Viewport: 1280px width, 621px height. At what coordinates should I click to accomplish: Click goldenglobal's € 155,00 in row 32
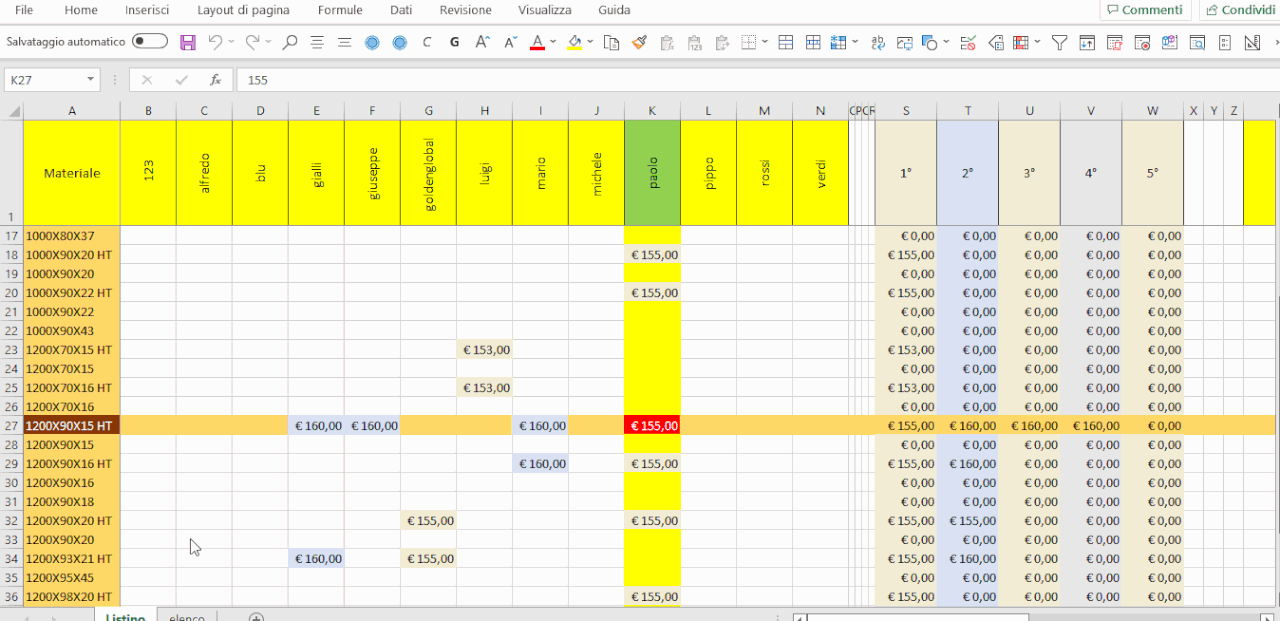[428, 521]
